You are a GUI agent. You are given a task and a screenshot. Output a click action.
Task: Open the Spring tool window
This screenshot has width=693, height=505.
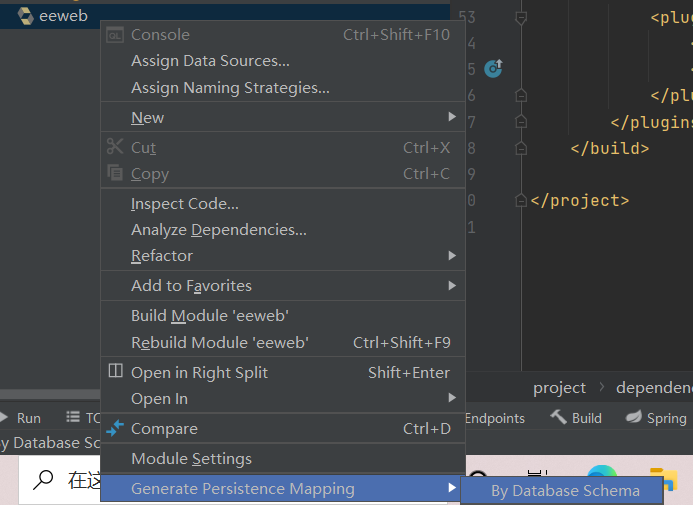pos(656,418)
